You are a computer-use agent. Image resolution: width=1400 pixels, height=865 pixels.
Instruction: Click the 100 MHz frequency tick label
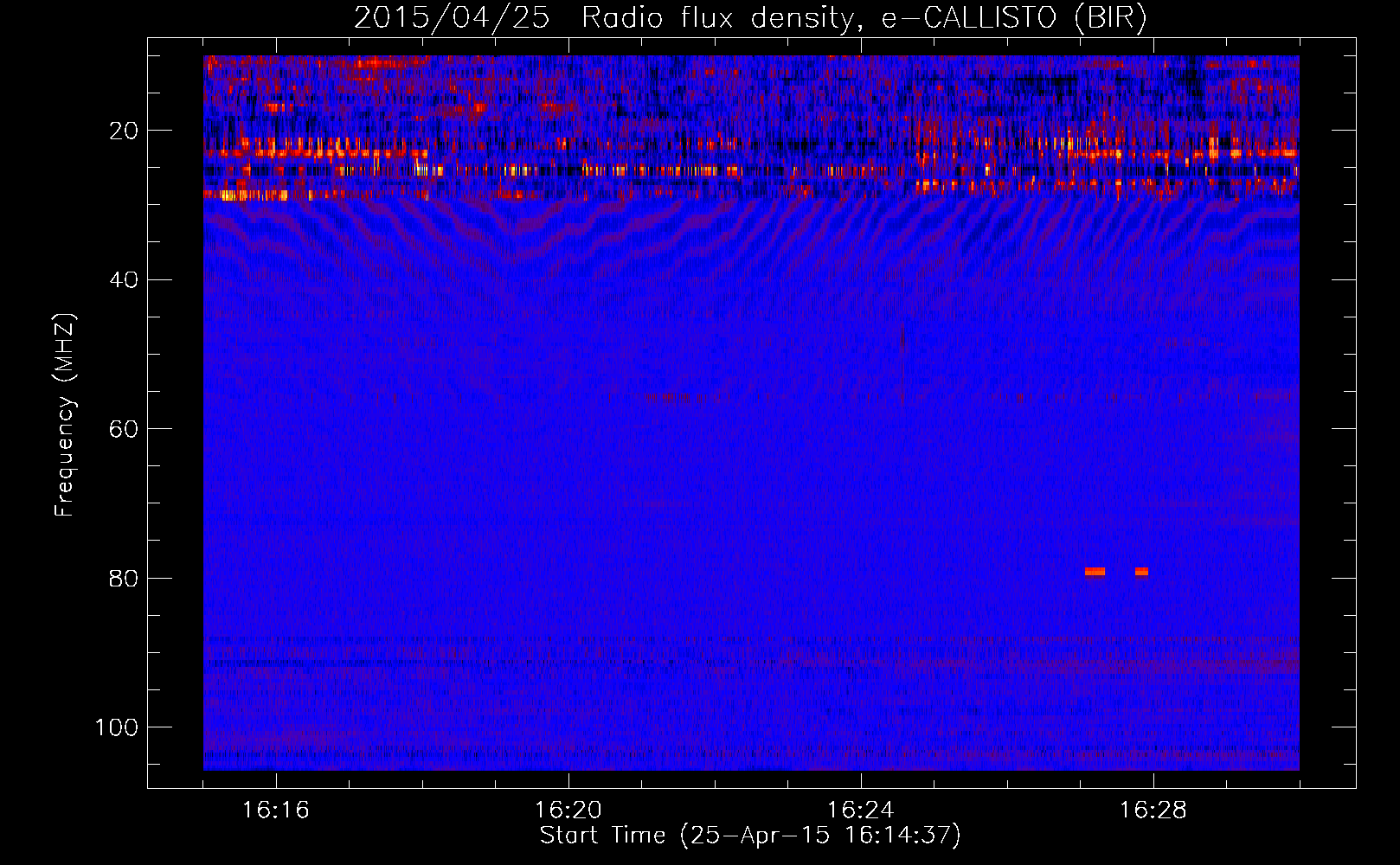click(x=117, y=727)
